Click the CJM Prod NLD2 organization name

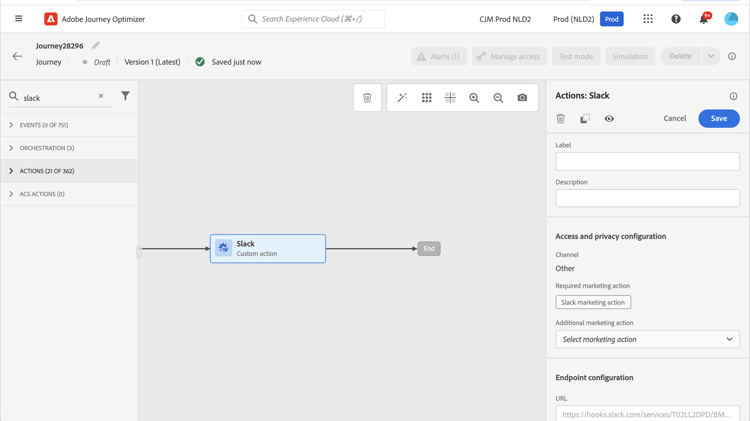pos(505,19)
